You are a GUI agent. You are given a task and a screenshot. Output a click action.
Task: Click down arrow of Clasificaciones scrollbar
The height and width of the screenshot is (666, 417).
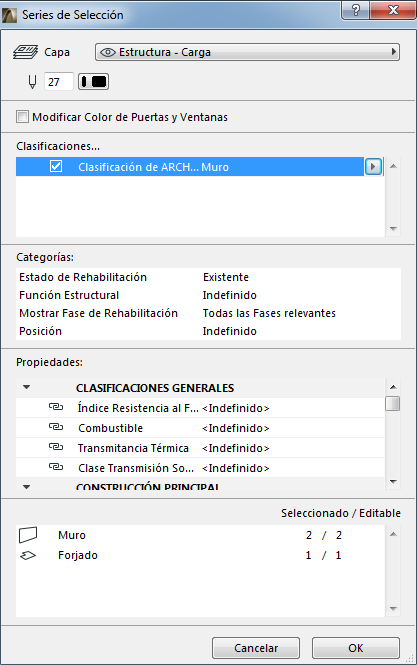pyautogui.click(x=393, y=229)
